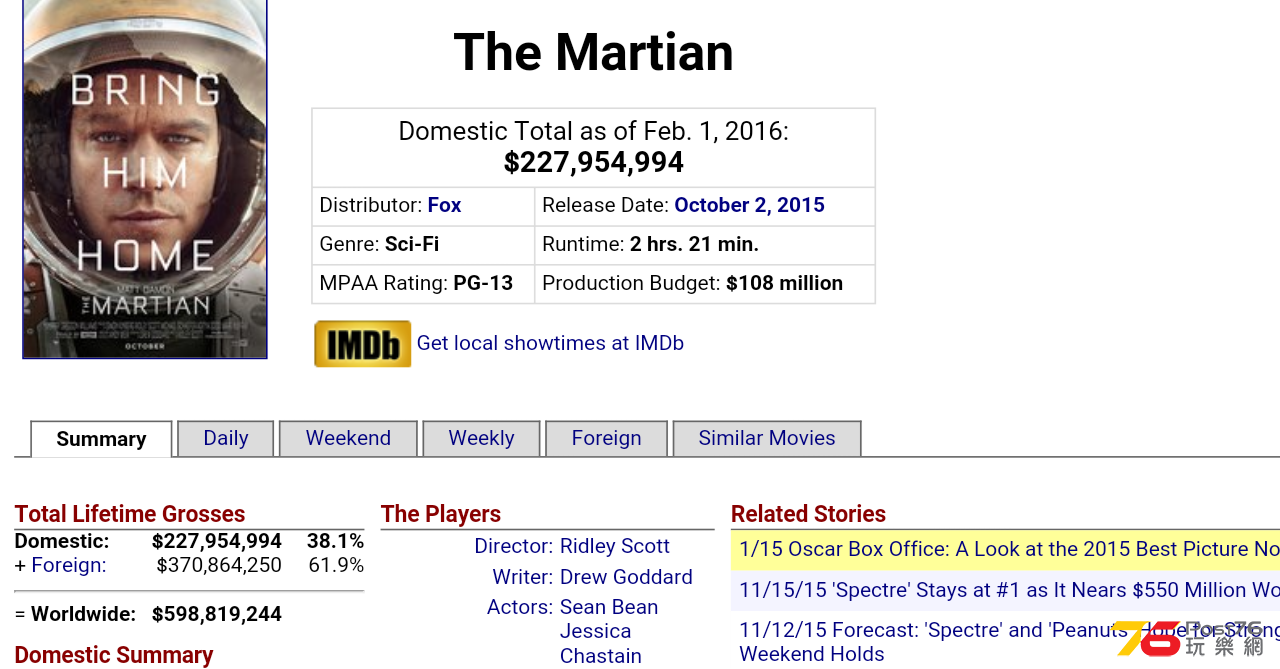1280x669 pixels.
Task: Open Get local showtimes at IMDb link
Action: (x=550, y=343)
